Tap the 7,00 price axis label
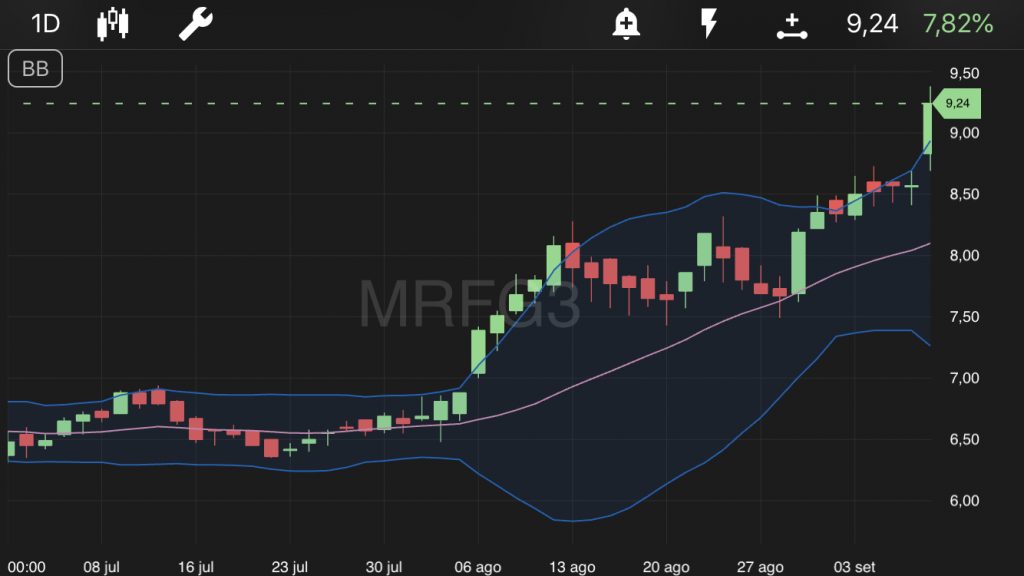Image resolution: width=1024 pixels, height=576 pixels. point(964,378)
